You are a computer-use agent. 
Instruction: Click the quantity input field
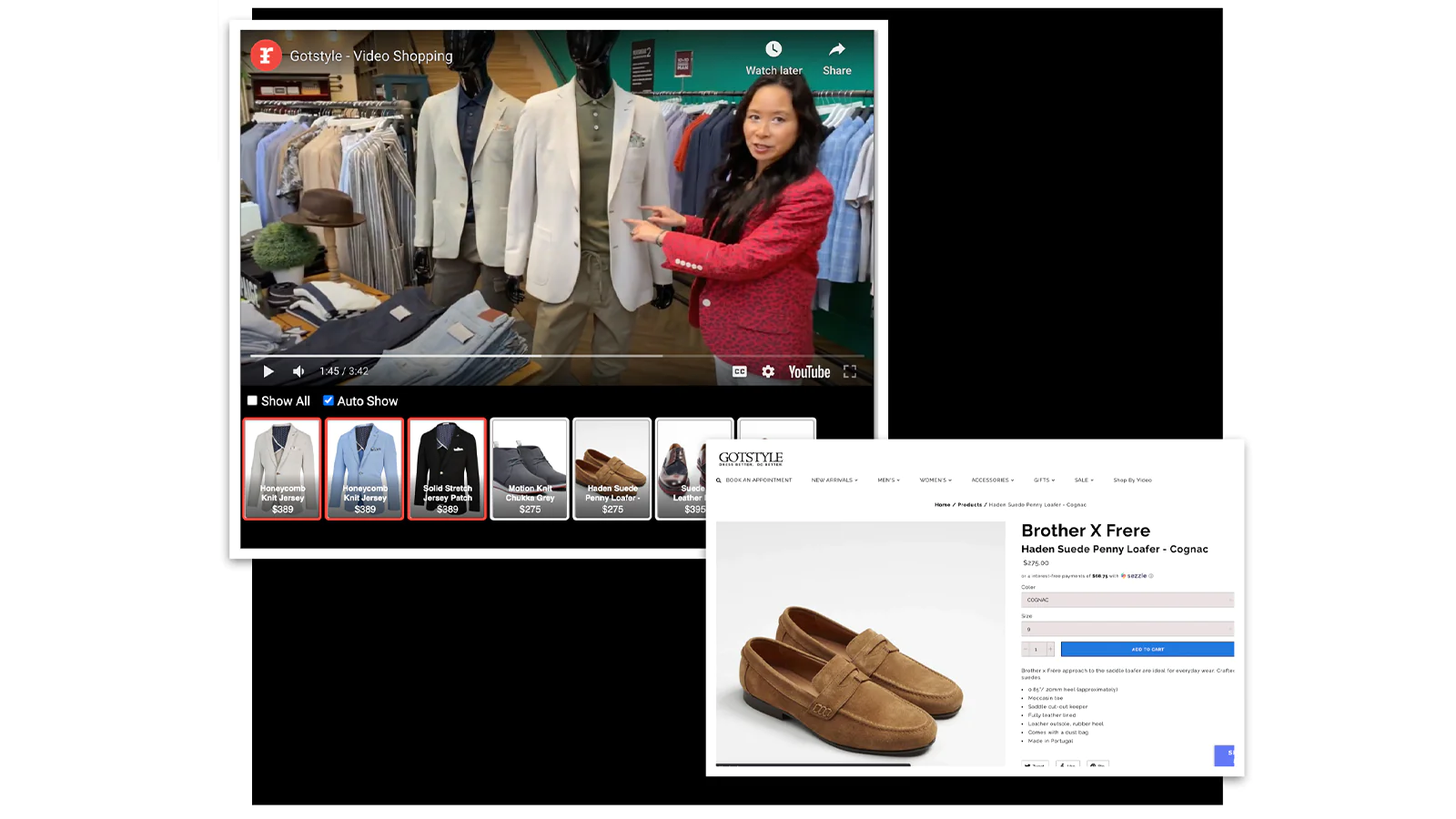(1037, 650)
